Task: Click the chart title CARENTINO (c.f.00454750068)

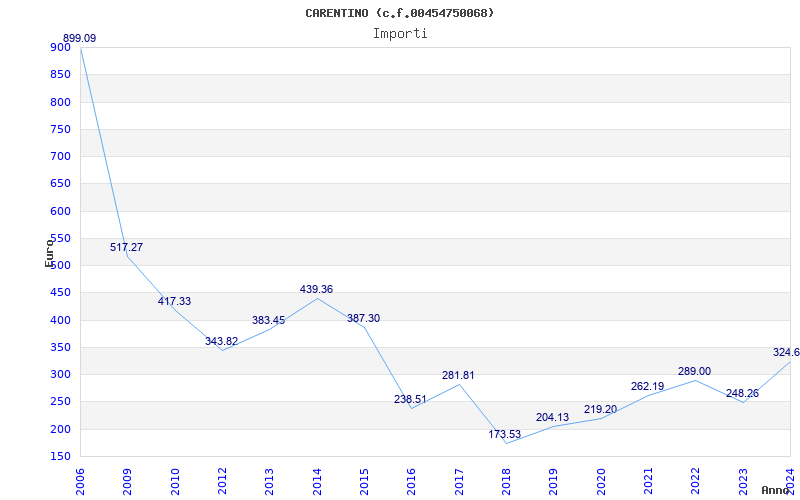Action: pos(399,13)
